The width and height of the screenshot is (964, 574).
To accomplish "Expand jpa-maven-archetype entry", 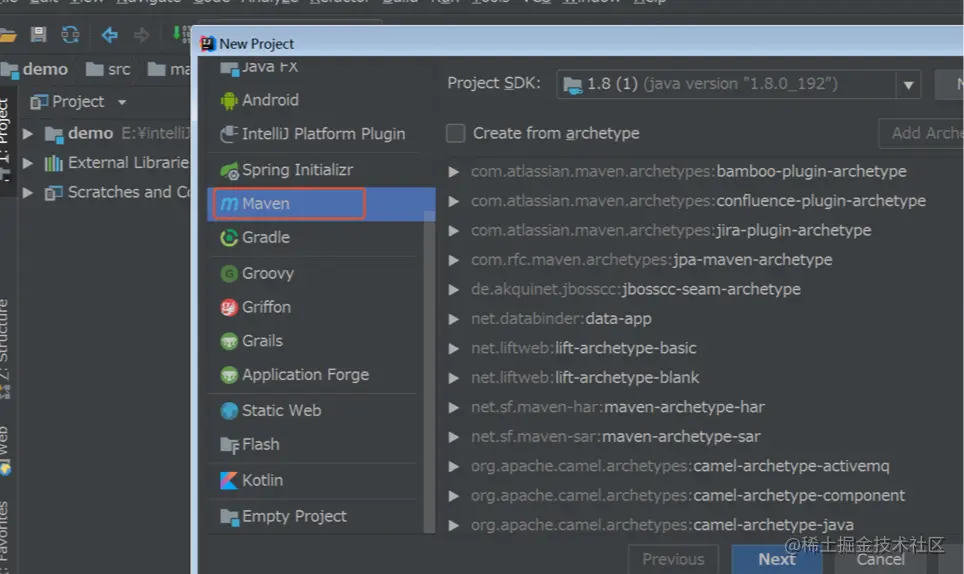I will tap(454, 261).
